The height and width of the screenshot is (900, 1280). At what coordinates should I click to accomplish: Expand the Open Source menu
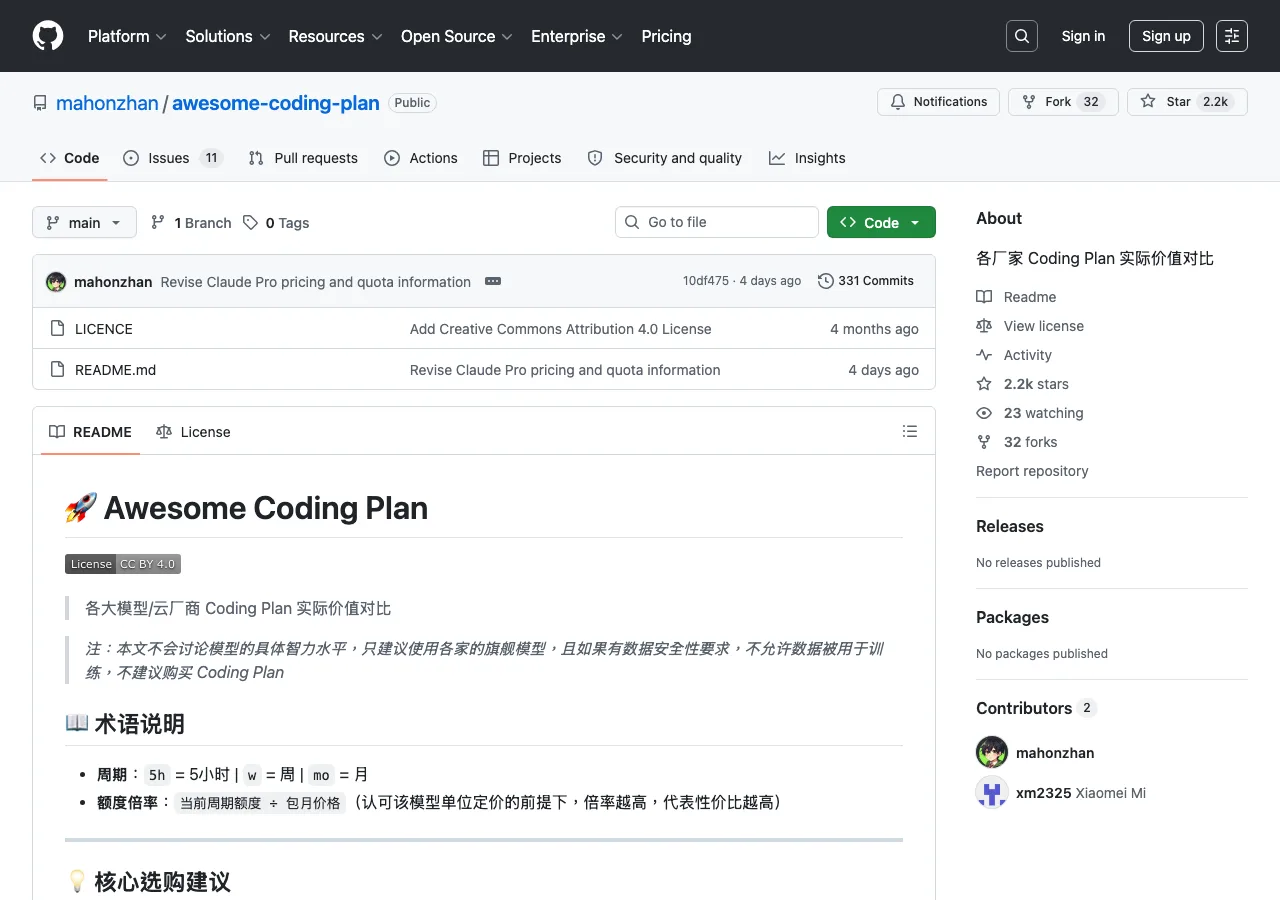click(457, 36)
